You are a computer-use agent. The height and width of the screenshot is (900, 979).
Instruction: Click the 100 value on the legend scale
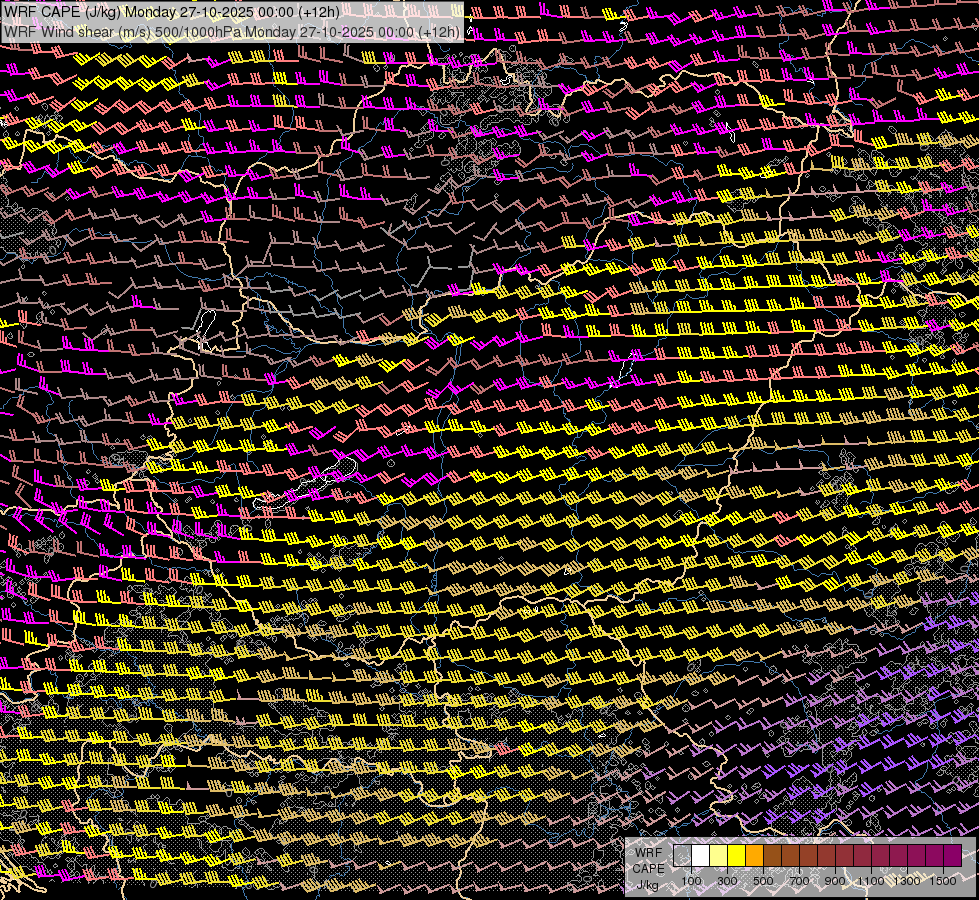pyautogui.click(x=691, y=881)
